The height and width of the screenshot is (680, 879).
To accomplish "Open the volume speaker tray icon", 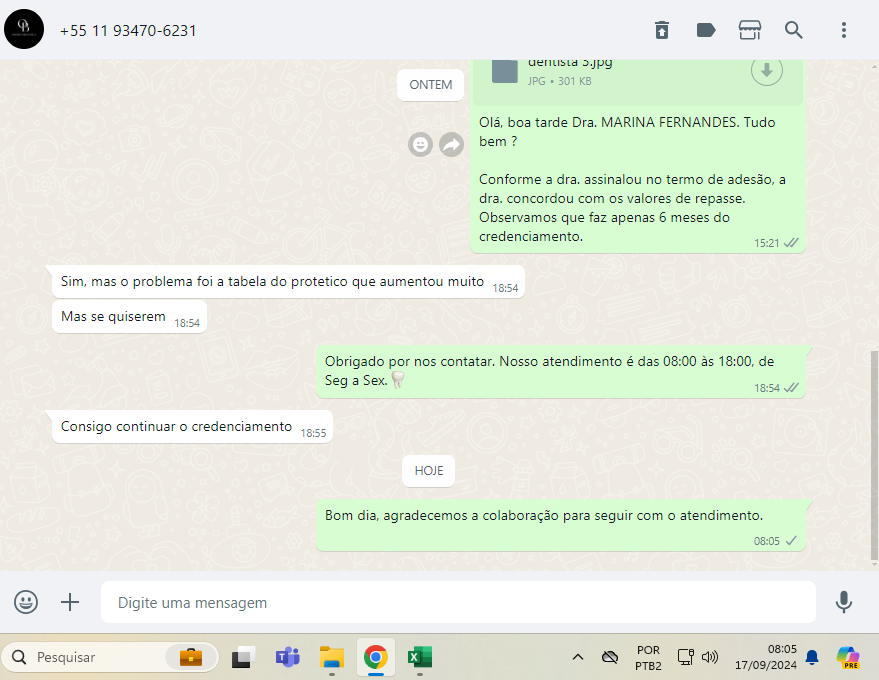I will [710, 657].
